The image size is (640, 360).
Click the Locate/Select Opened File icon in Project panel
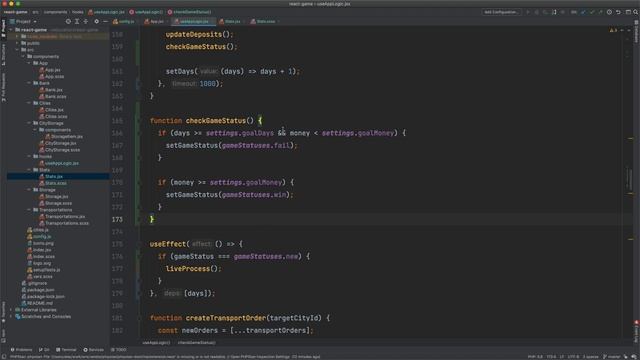[68, 21]
